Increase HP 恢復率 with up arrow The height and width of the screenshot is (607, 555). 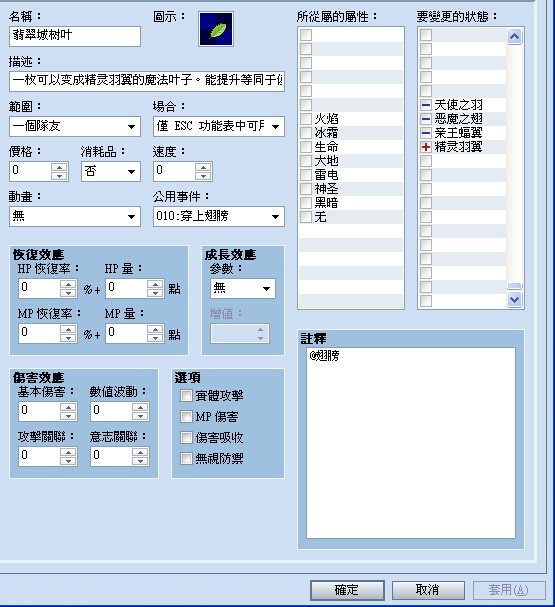coord(68,284)
